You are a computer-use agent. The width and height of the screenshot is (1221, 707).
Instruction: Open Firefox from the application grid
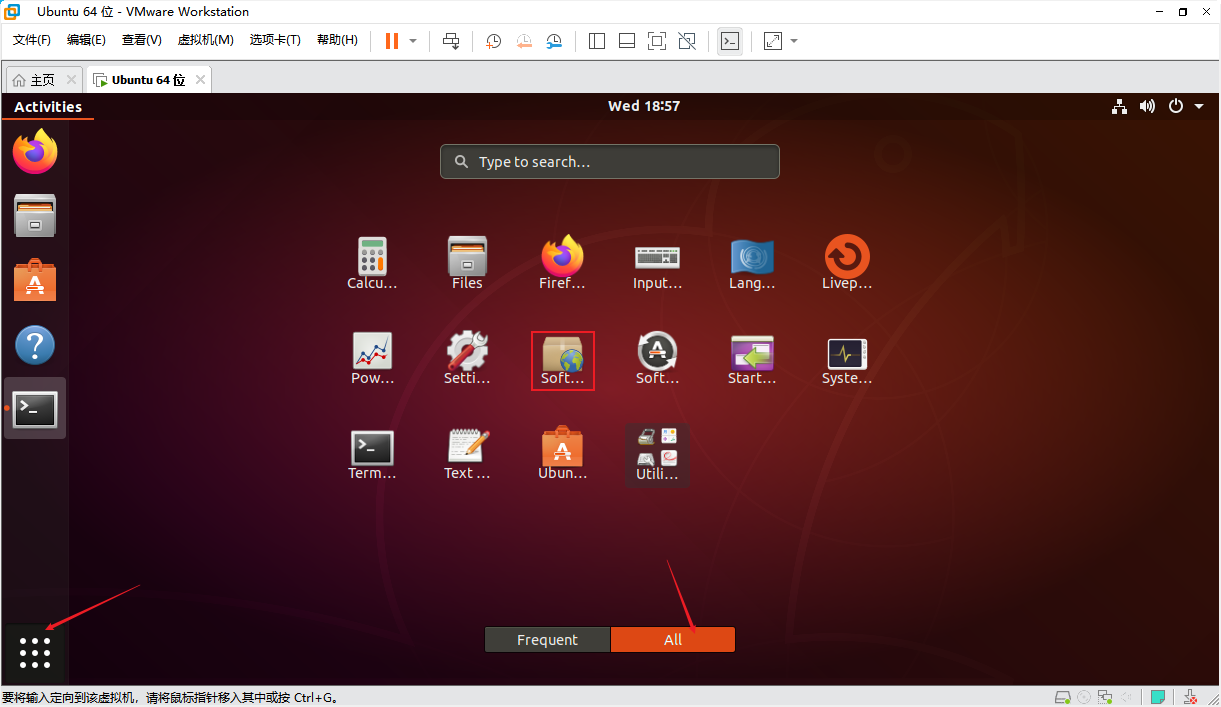click(x=562, y=264)
